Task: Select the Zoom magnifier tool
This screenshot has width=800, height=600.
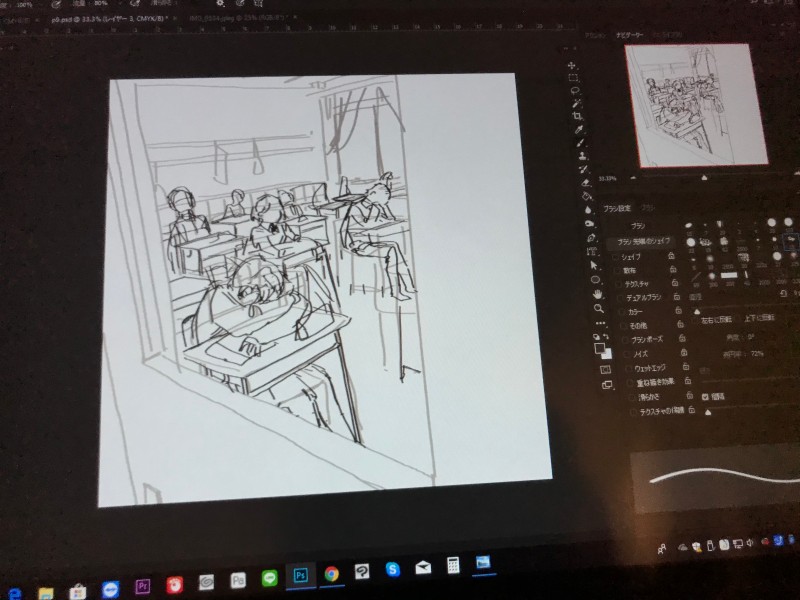Action: coord(598,309)
